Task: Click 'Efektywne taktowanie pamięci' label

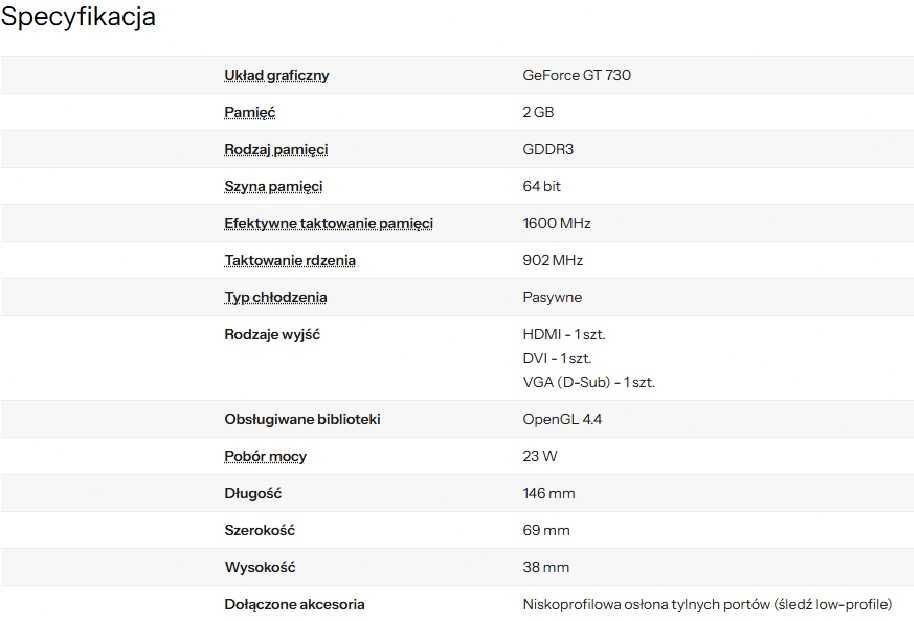Action: point(329,224)
